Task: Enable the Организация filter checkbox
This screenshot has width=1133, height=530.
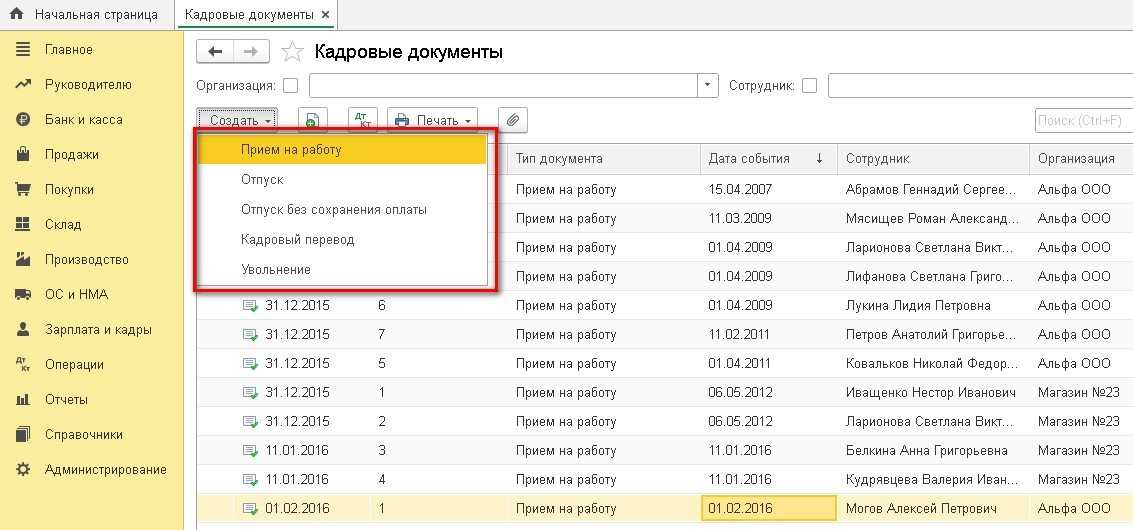Action: click(x=291, y=86)
